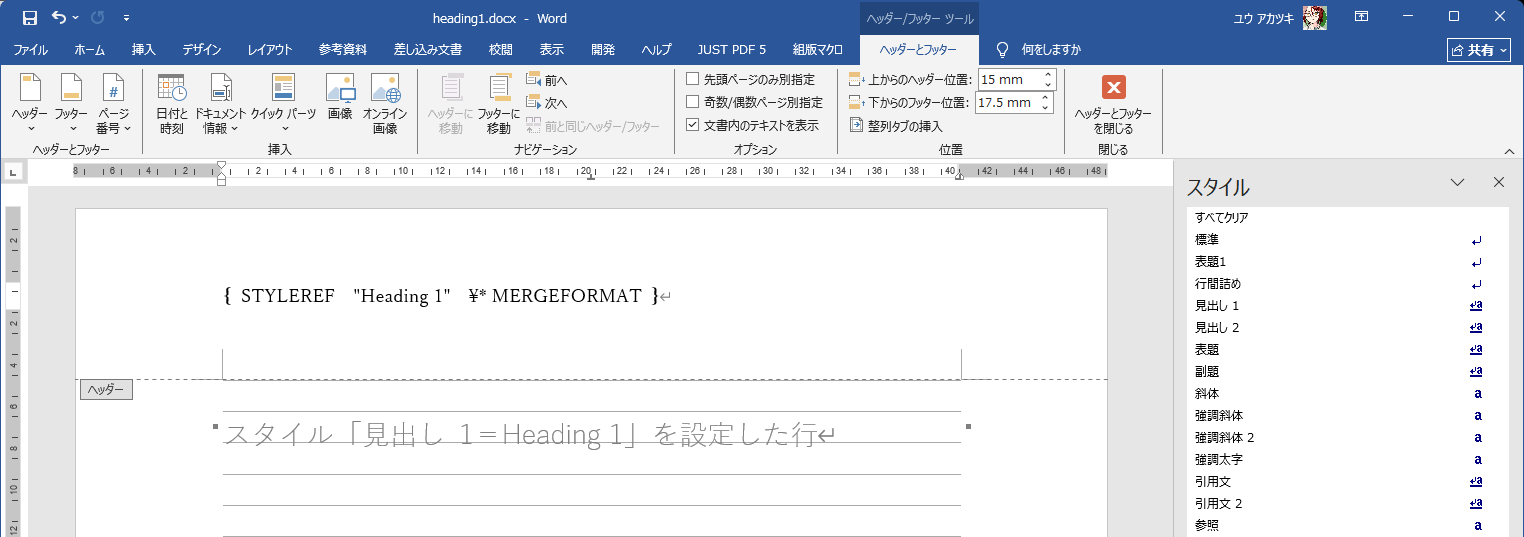The height and width of the screenshot is (537, 1524).
Task: Go to next section with 次へ
Action: click(x=547, y=103)
